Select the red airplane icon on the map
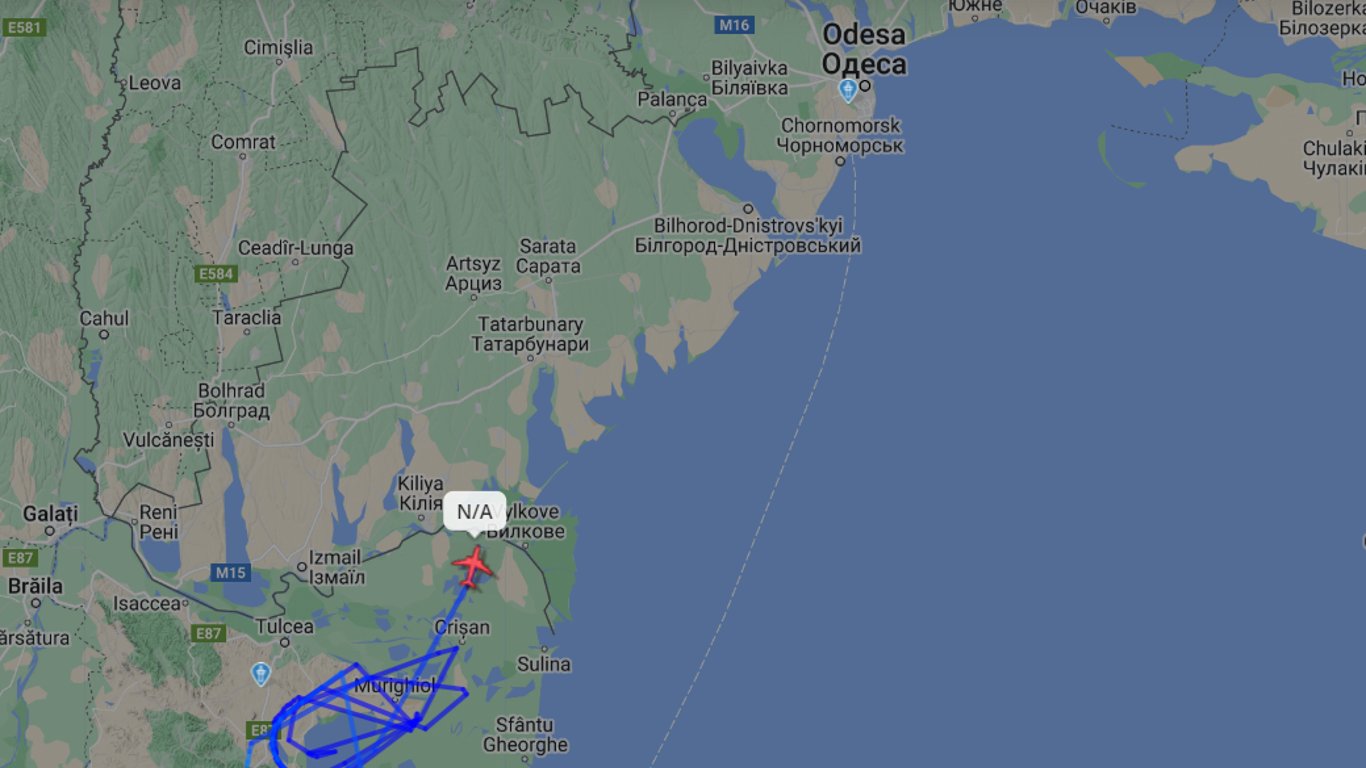Image resolution: width=1366 pixels, height=768 pixels. (473, 567)
